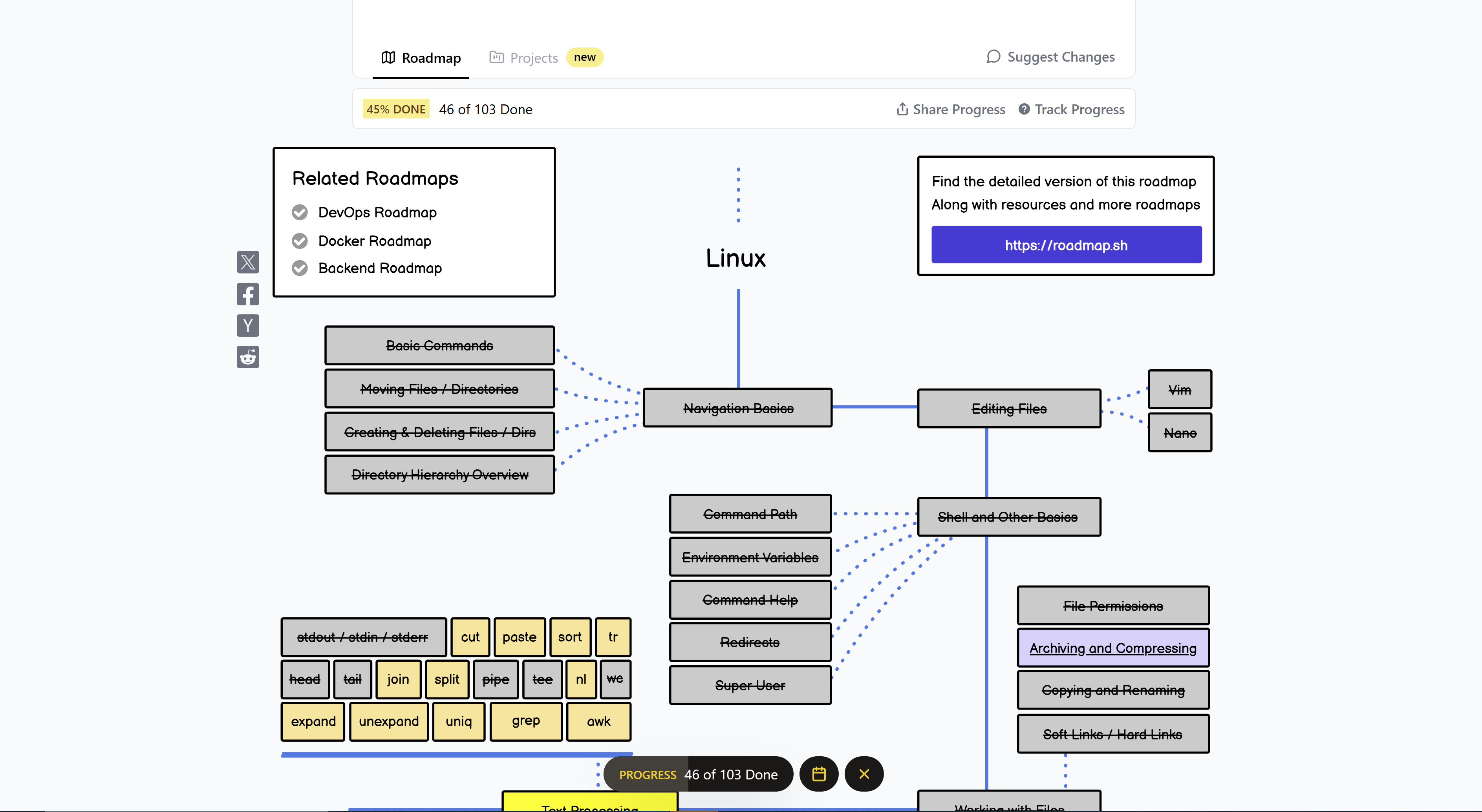Click the Reddit share icon
The height and width of the screenshot is (812, 1482).
click(247, 357)
